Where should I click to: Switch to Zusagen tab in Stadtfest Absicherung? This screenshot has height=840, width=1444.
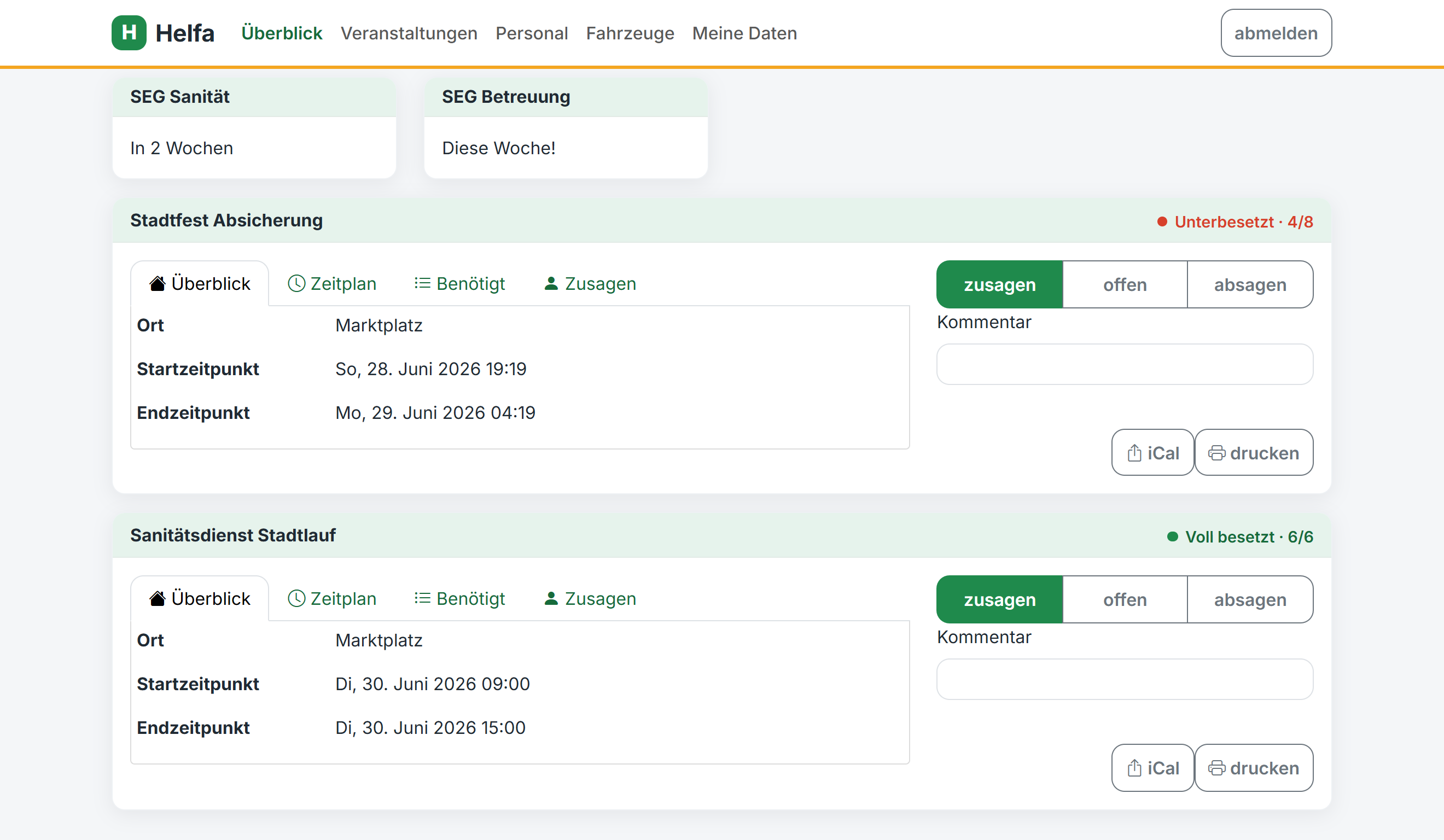pos(590,284)
